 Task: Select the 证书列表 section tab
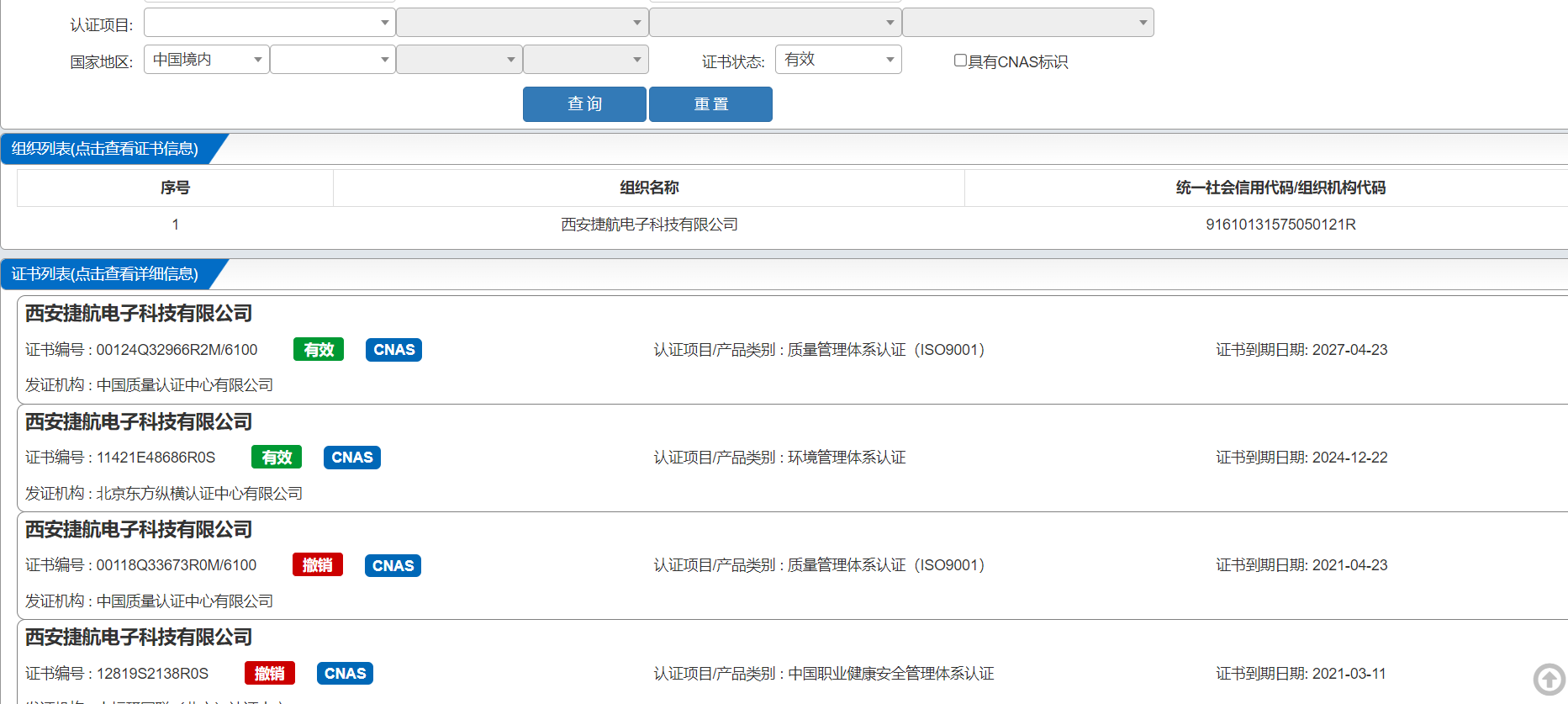pyautogui.click(x=105, y=274)
